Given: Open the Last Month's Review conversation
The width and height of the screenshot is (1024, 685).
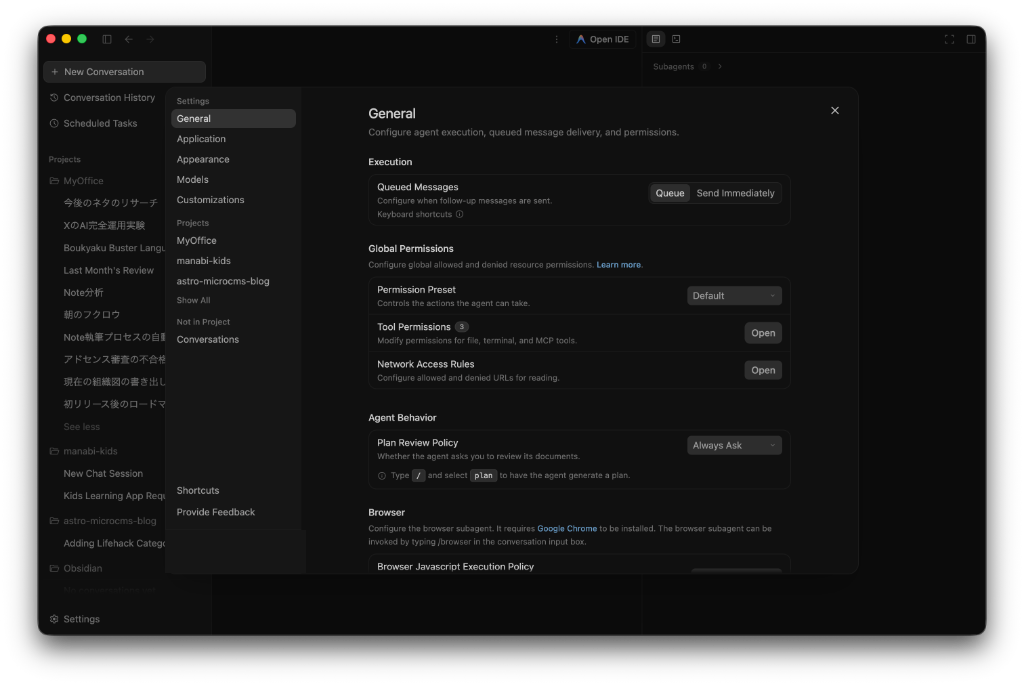Looking at the screenshot, I should 108,270.
